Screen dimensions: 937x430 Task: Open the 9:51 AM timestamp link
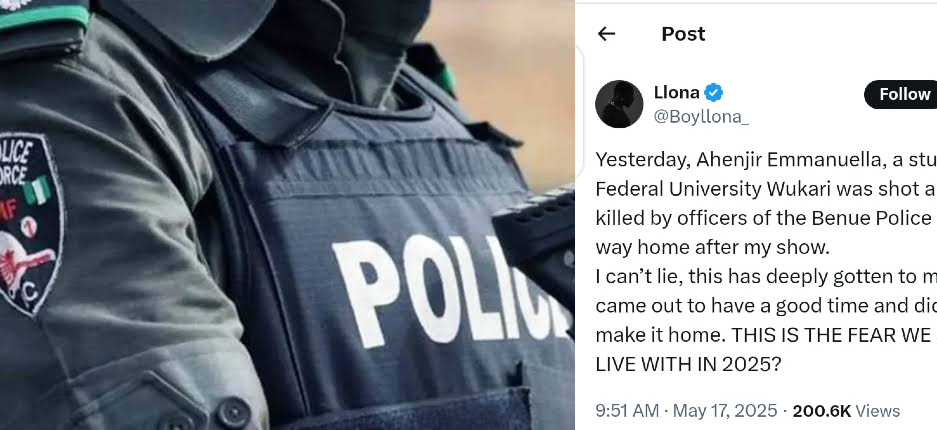tap(627, 411)
